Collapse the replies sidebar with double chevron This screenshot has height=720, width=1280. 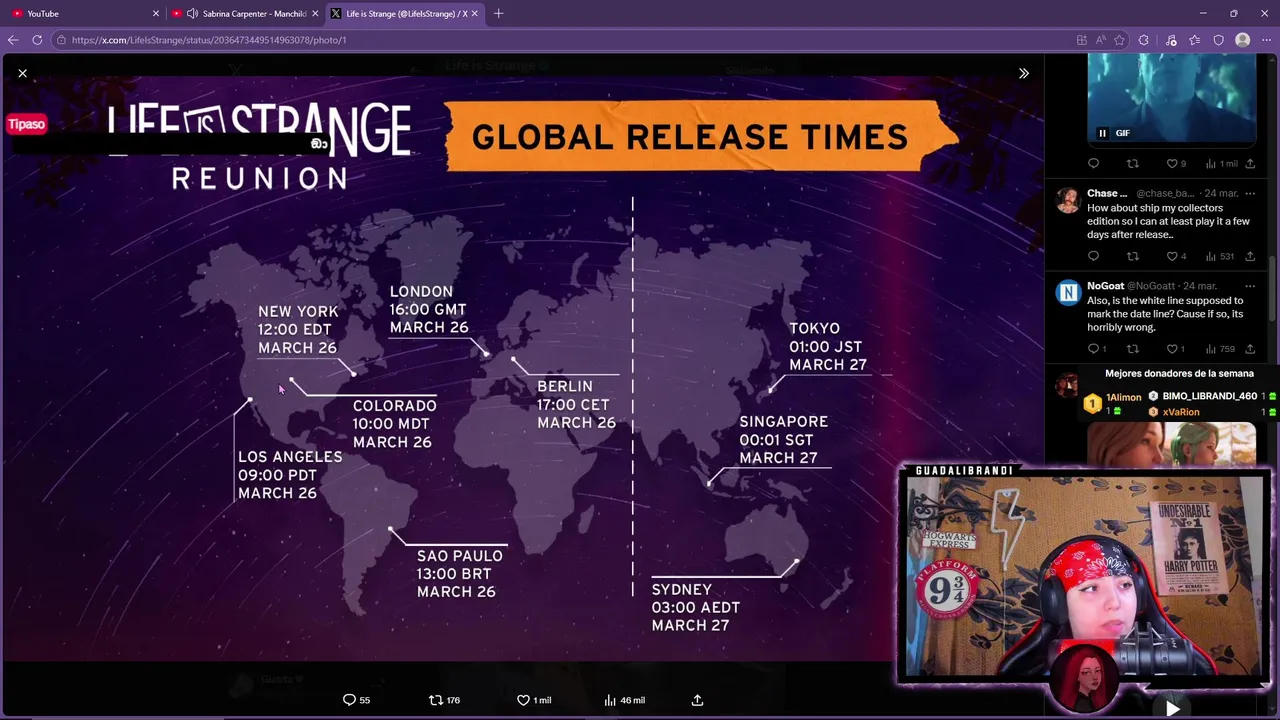1023,73
